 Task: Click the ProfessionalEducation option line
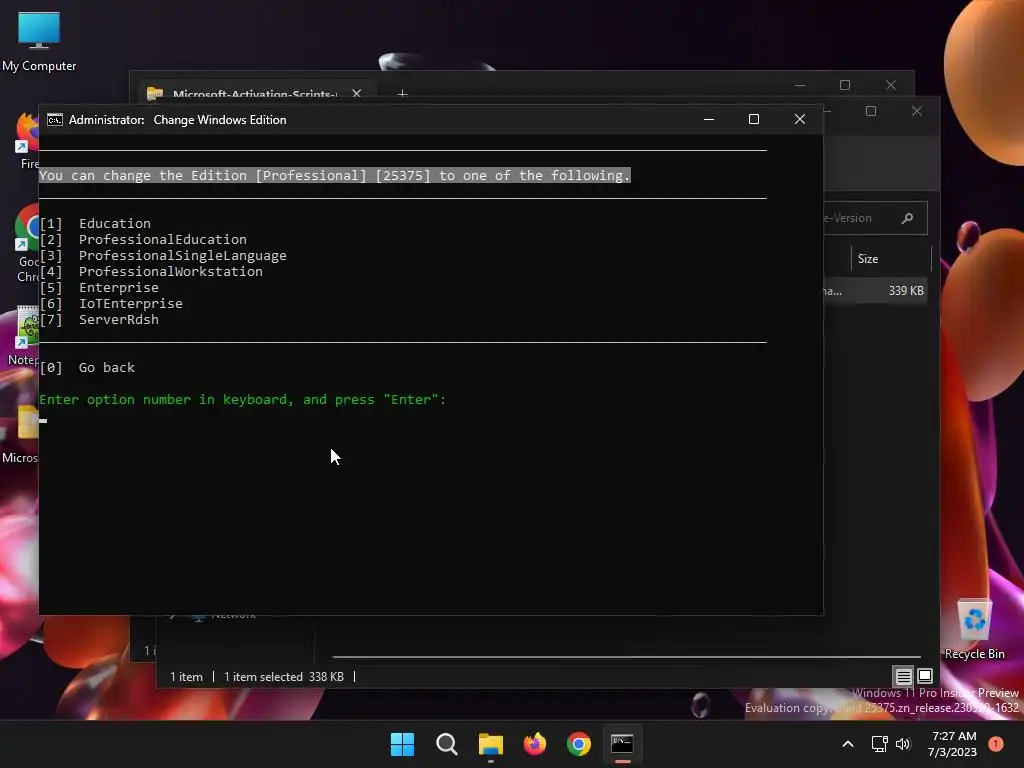point(143,240)
